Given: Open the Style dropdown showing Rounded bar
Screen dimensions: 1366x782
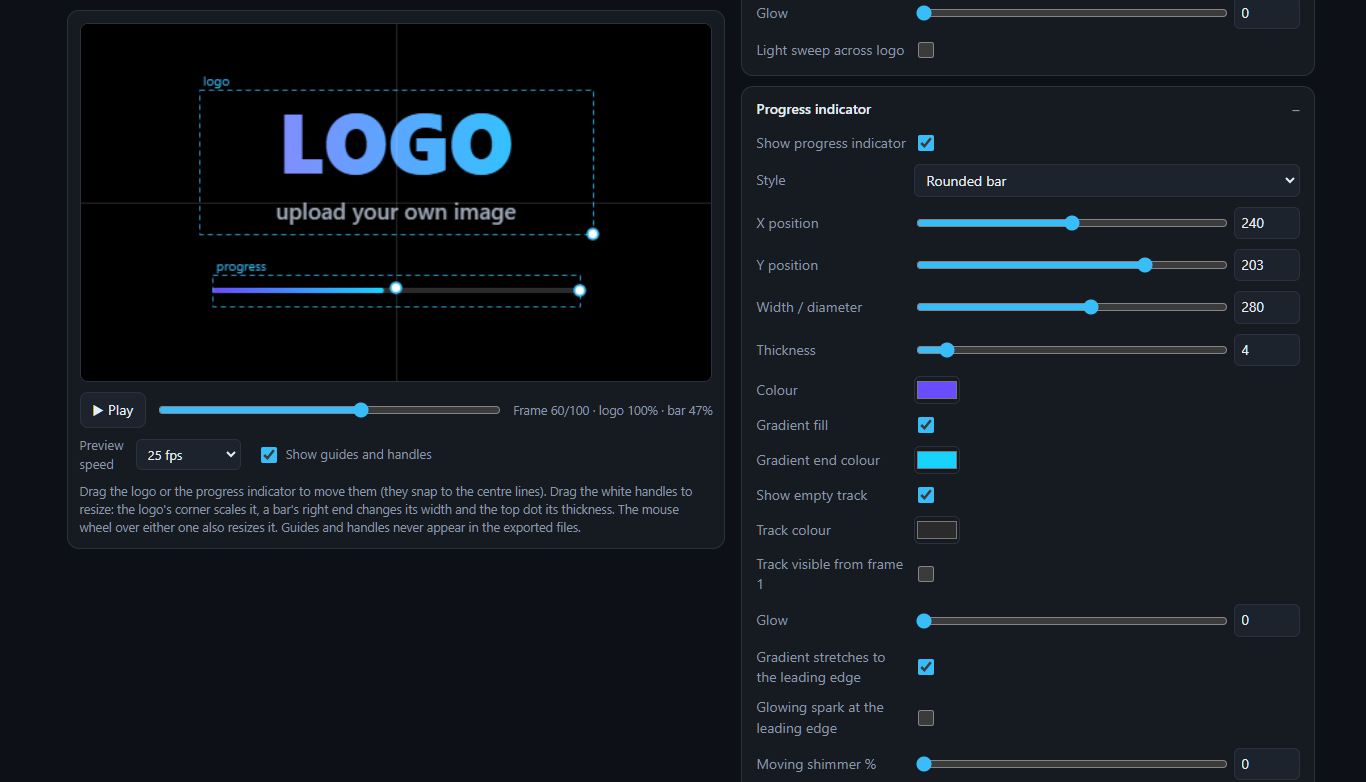Looking at the screenshot, I should click(x=1107, y=181).
